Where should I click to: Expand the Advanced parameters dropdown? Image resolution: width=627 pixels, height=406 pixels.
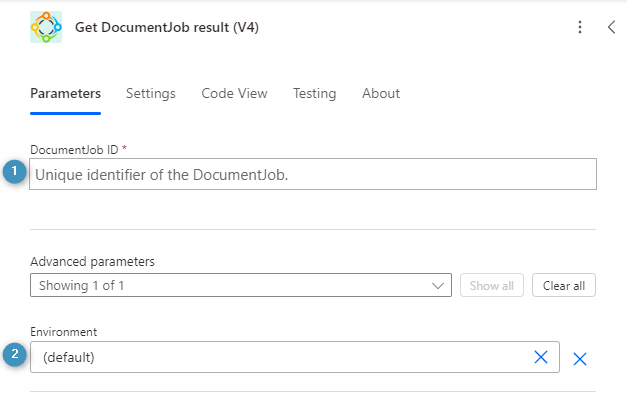pos(241,285)
